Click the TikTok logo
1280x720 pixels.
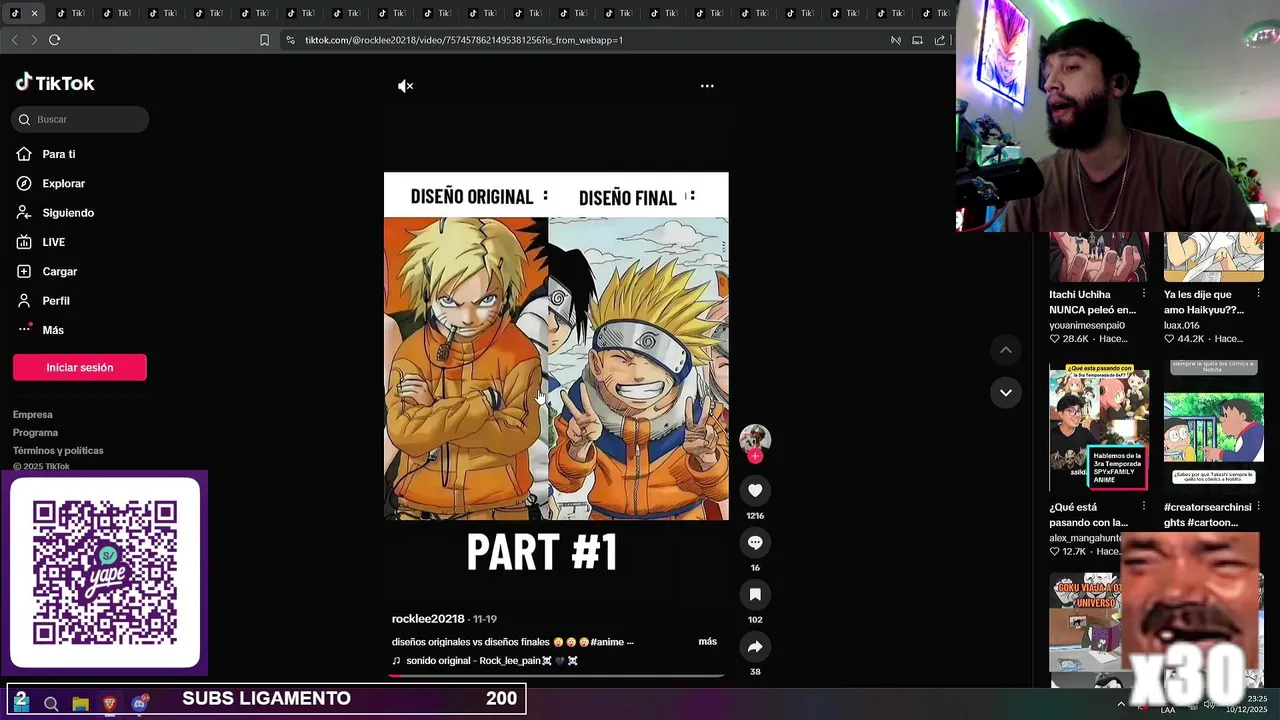click(x=55, y=83)
